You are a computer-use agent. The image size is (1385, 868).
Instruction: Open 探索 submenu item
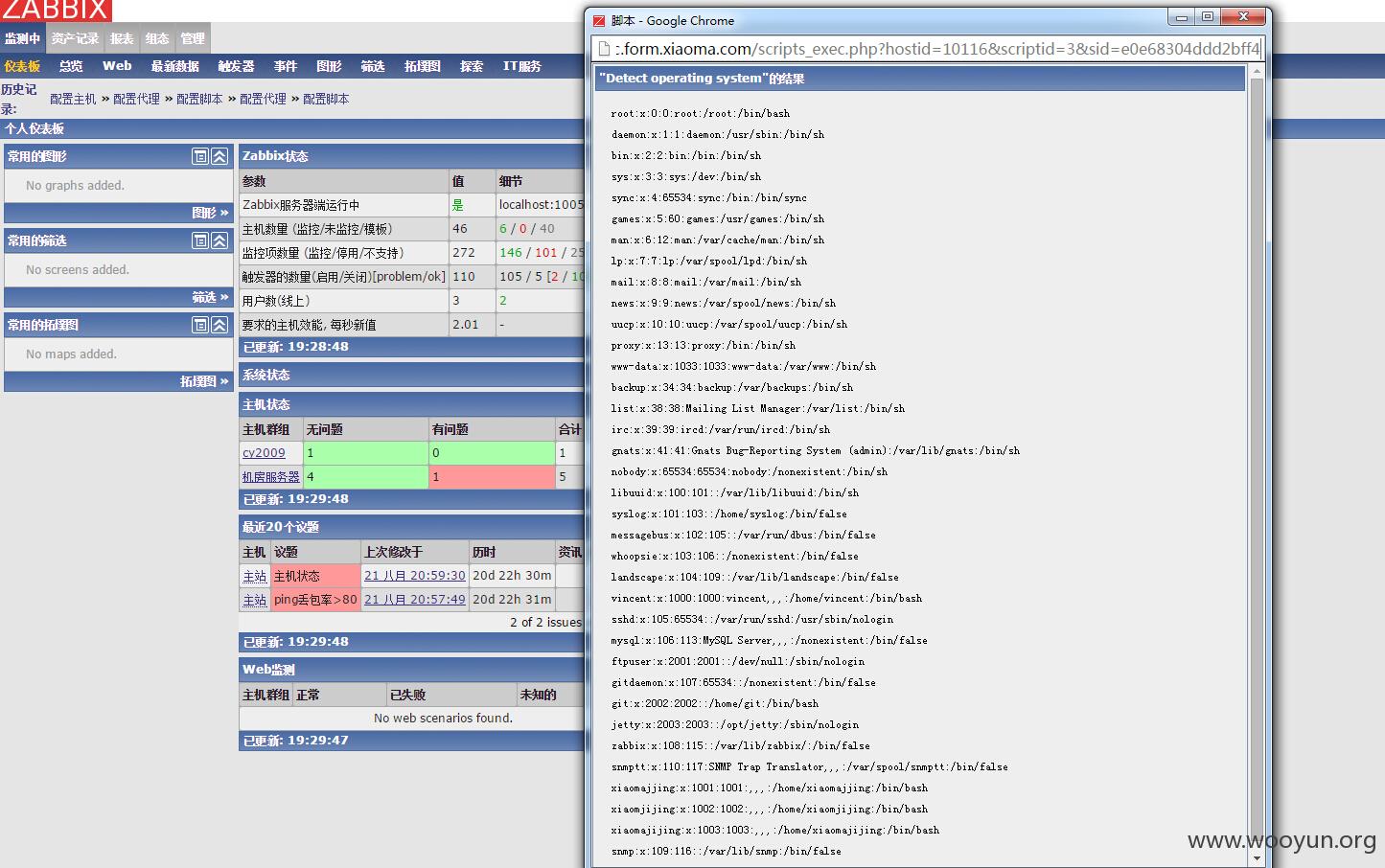pos(472,66)
